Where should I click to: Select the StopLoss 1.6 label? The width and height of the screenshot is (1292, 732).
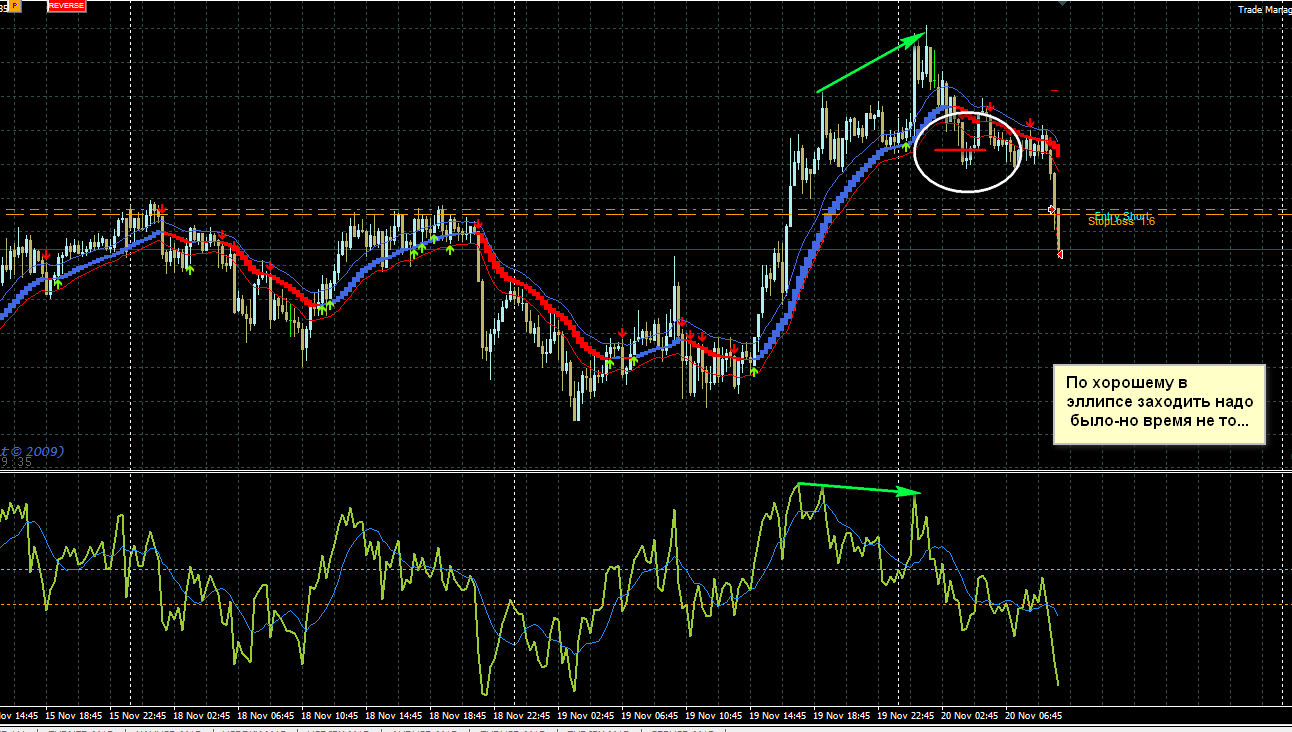pyautogui.click(x=1122, y=222)
